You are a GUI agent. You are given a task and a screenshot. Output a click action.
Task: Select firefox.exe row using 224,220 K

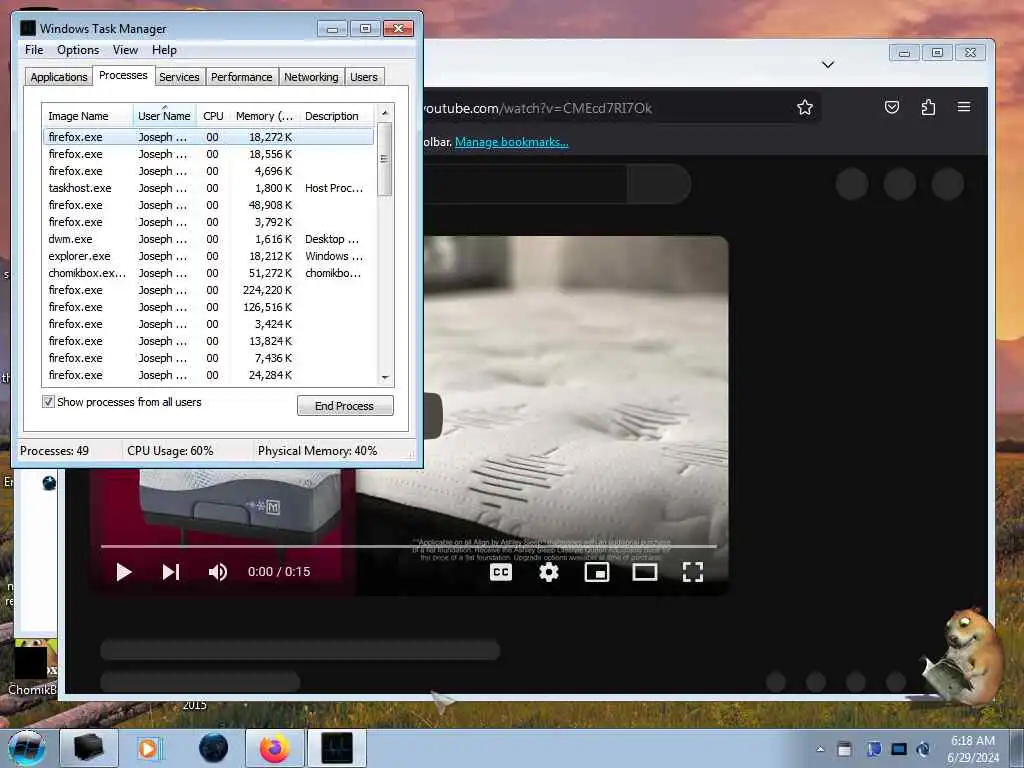point(208,290)
